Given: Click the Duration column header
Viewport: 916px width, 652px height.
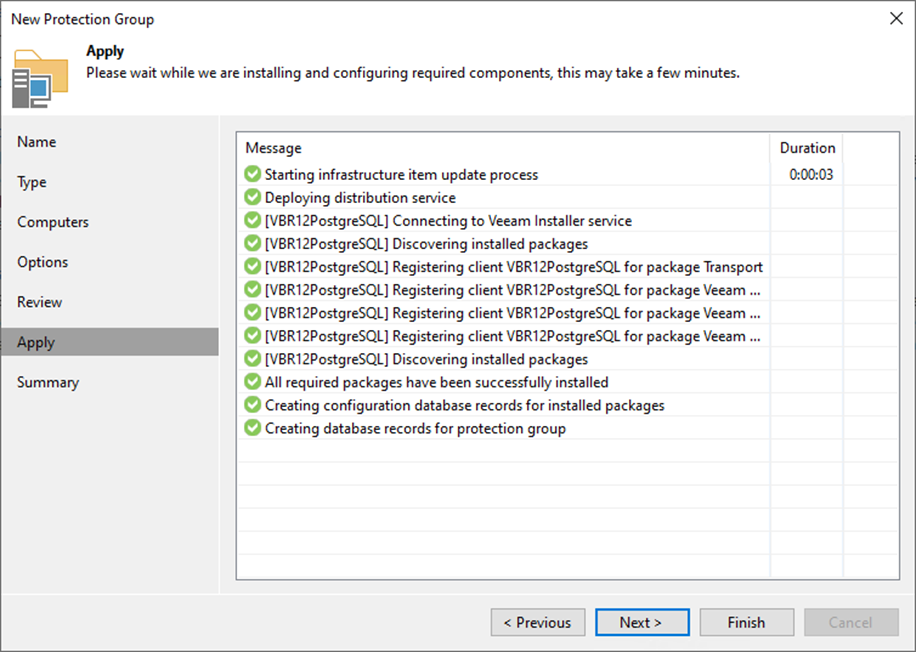Looking at the screenshot, I should point(807,148).
